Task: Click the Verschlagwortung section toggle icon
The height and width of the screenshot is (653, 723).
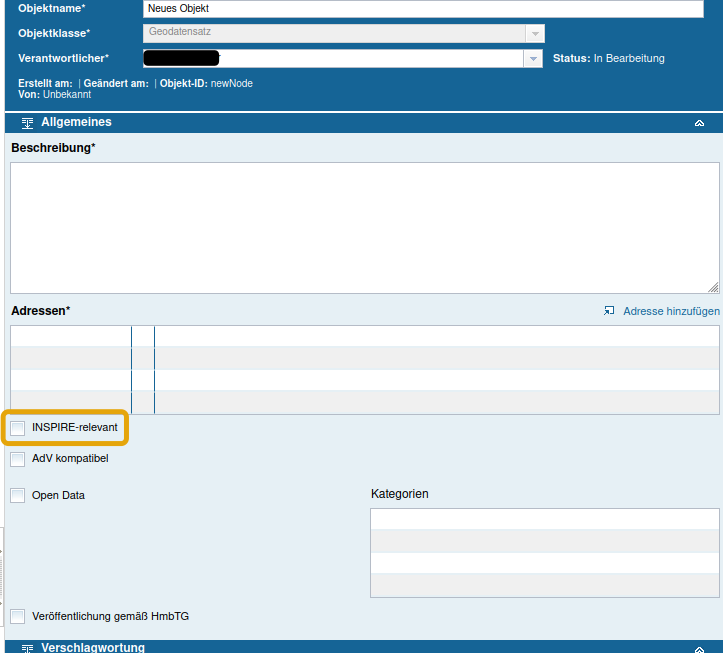Action: [x=27, y=648]
